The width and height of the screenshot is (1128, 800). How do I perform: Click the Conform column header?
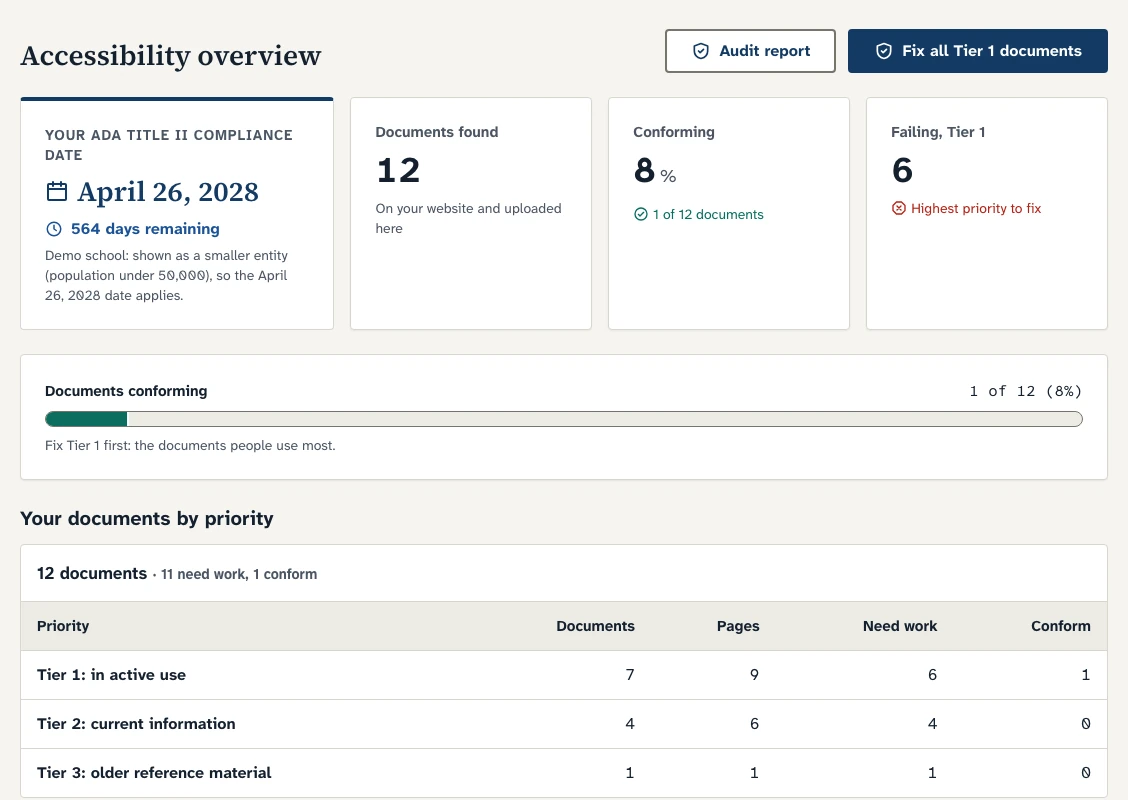coord(1060,626)
